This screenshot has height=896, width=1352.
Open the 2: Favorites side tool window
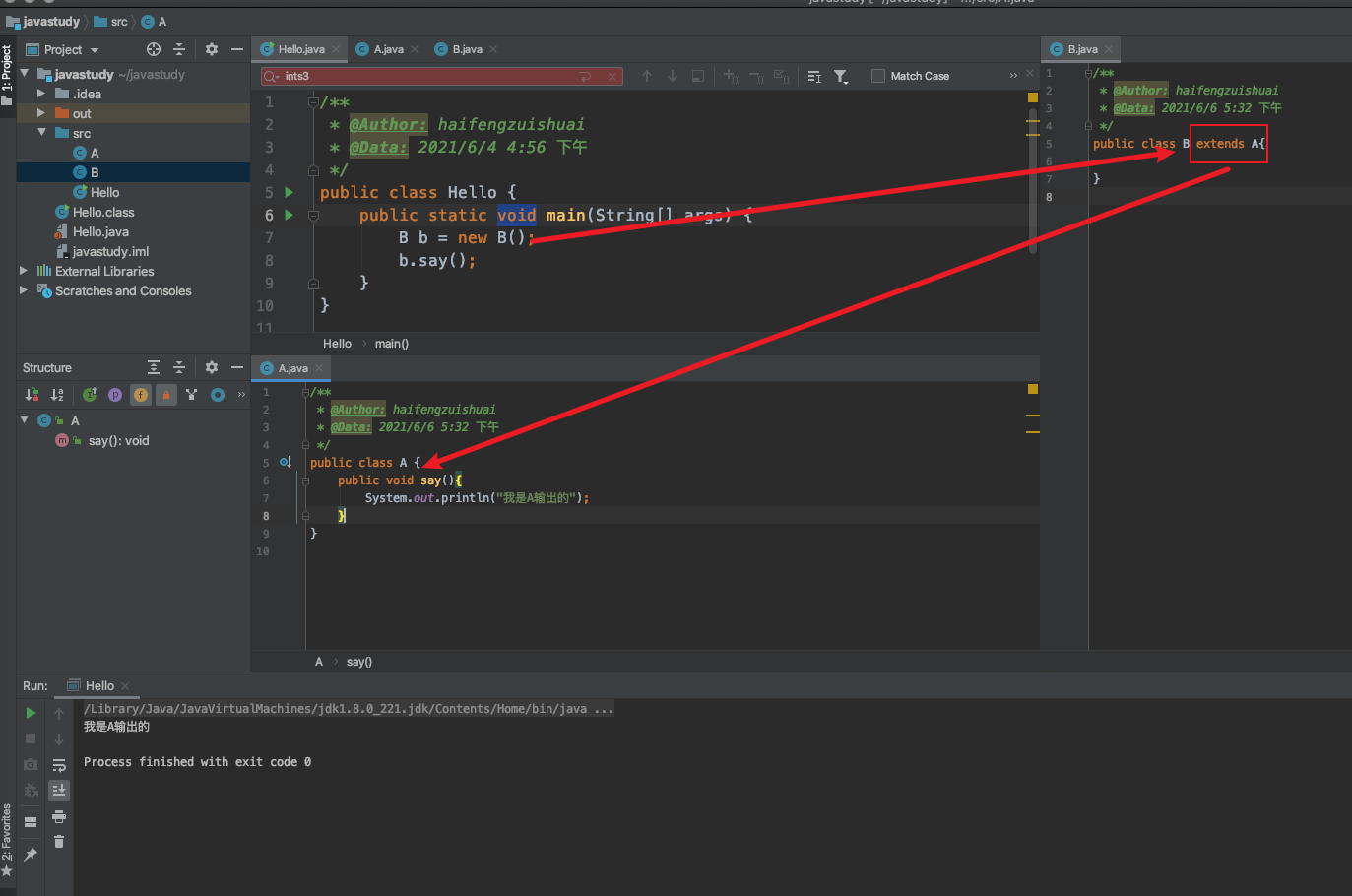pos(7,840)
